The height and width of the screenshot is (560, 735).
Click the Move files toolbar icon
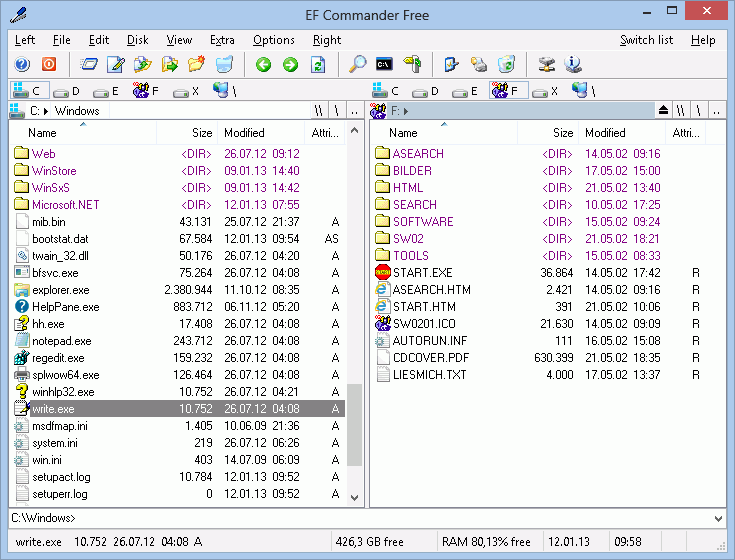point(170,64)
